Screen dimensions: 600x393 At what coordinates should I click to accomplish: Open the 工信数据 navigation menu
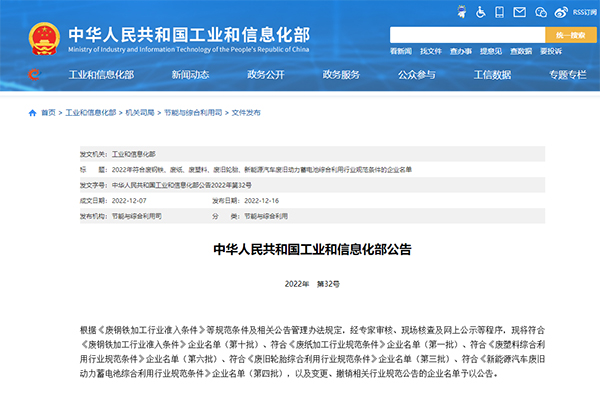point(492,75)
